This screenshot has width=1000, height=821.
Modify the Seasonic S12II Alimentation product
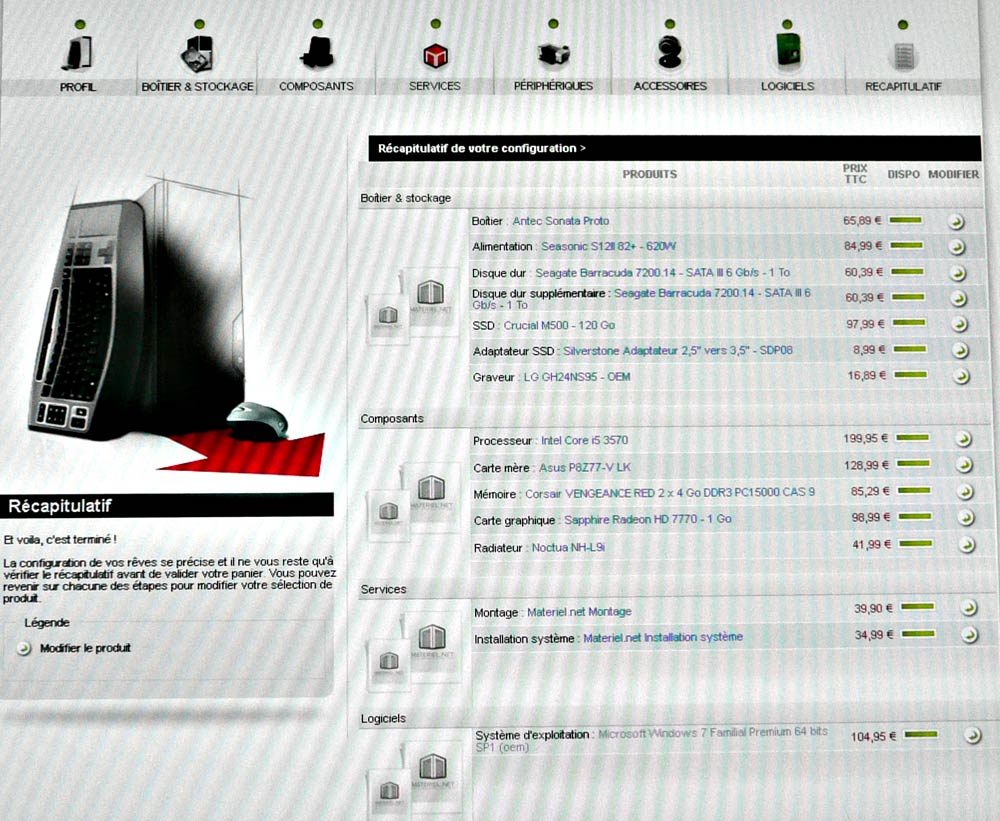(x=956, y=247)
